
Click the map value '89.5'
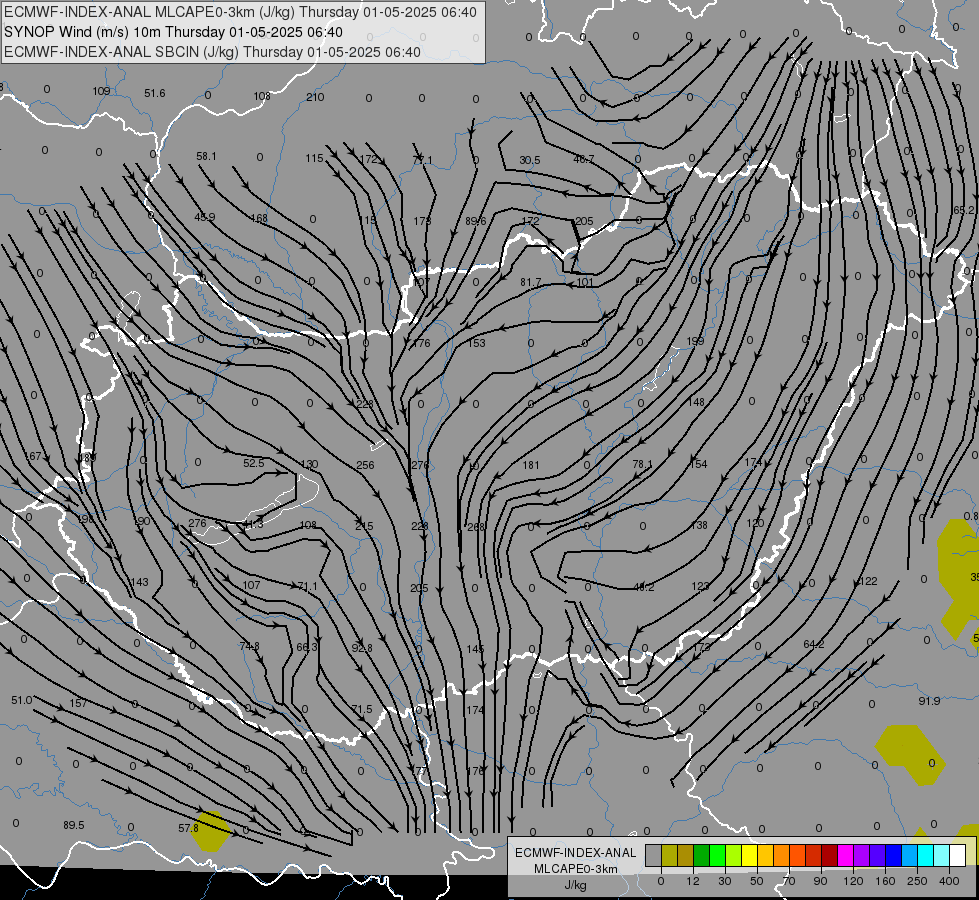[74, 826]
